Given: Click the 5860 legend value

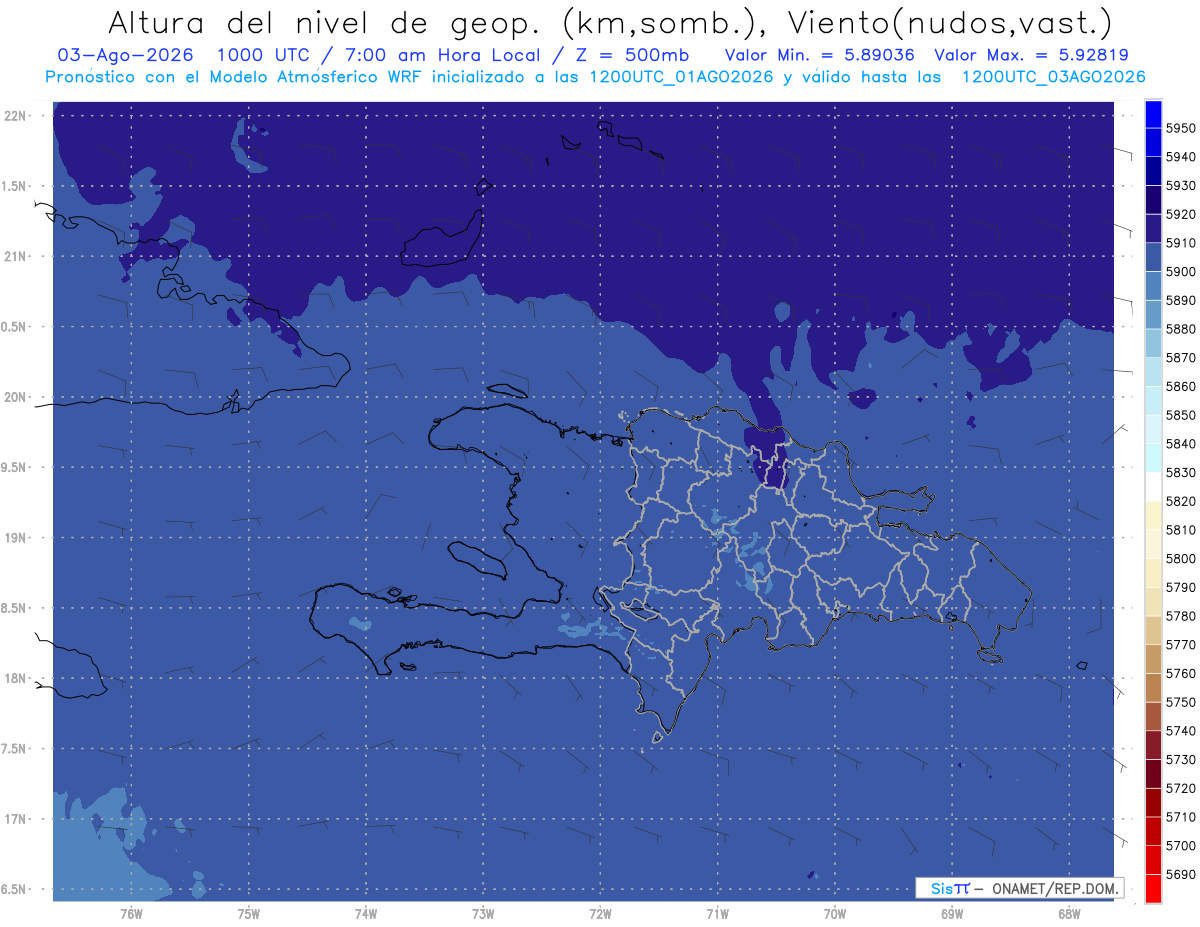Looking at the screenshot, I should tap(1180, 386).
